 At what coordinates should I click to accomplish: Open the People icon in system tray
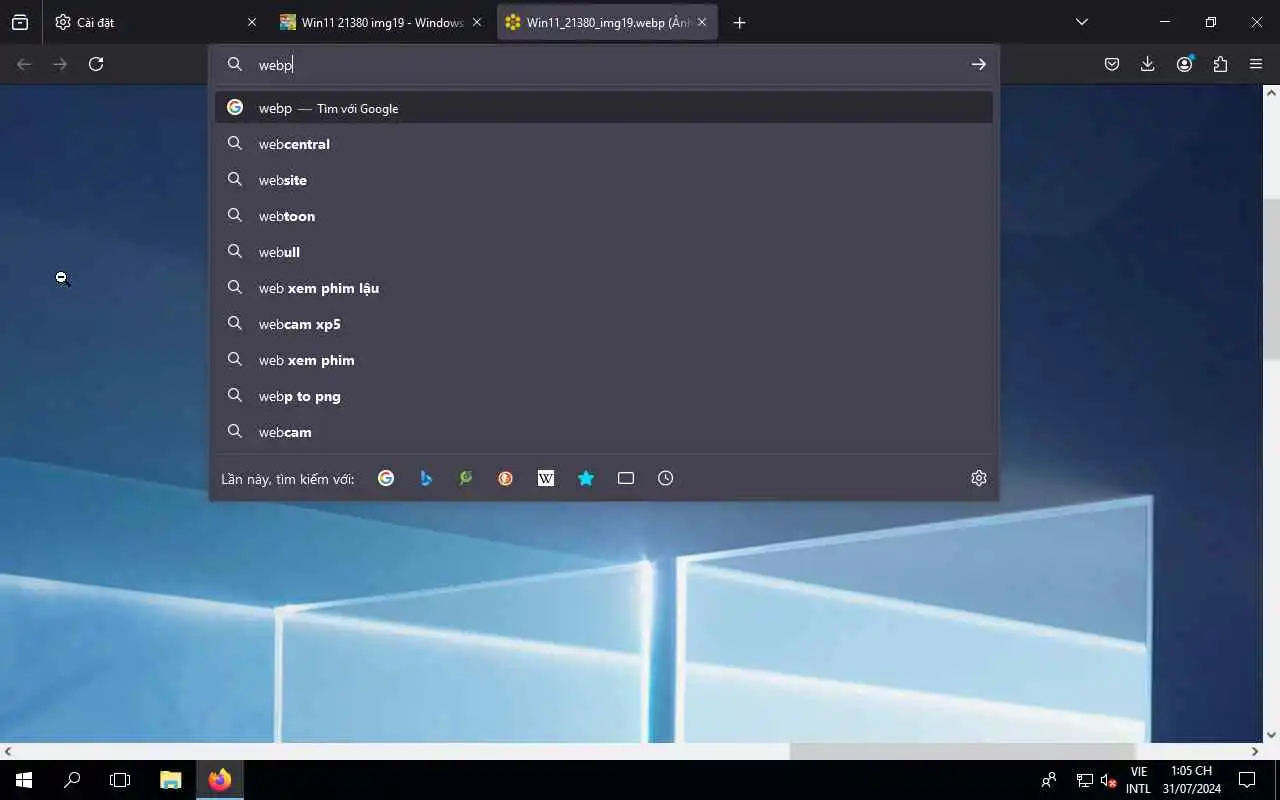pyautogui.click(x=1049, y=780)
